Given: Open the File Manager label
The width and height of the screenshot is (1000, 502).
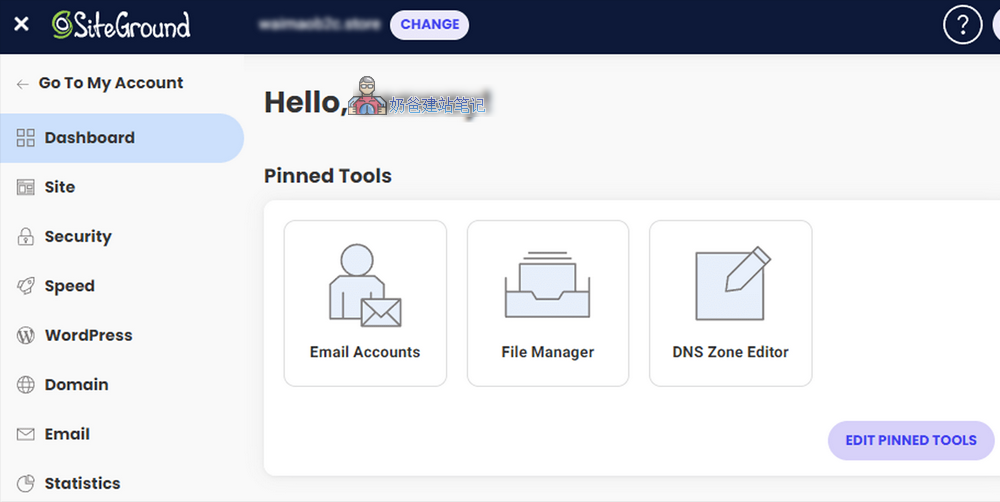Looking at the screenshot, I should point(547,352).
